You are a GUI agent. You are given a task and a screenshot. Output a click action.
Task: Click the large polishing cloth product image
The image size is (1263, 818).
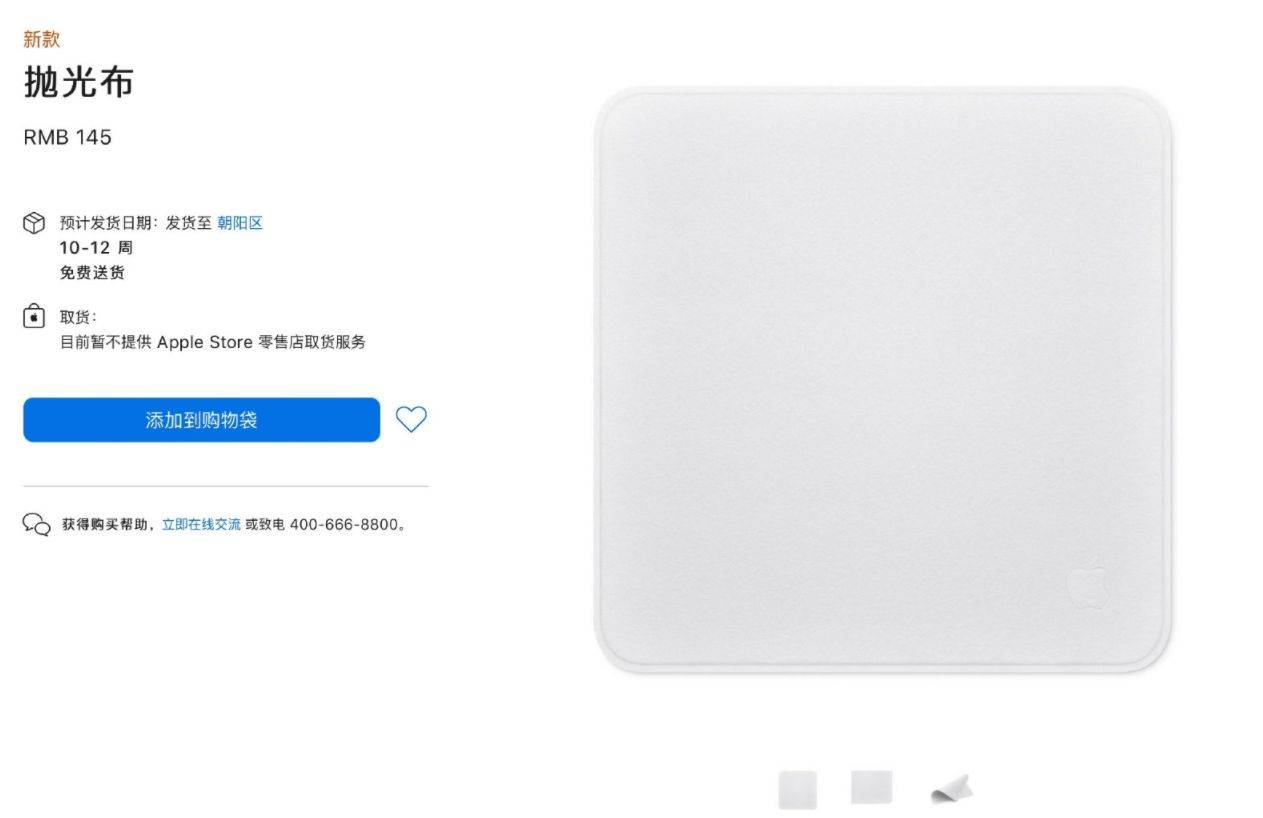[x=883, y=380]
